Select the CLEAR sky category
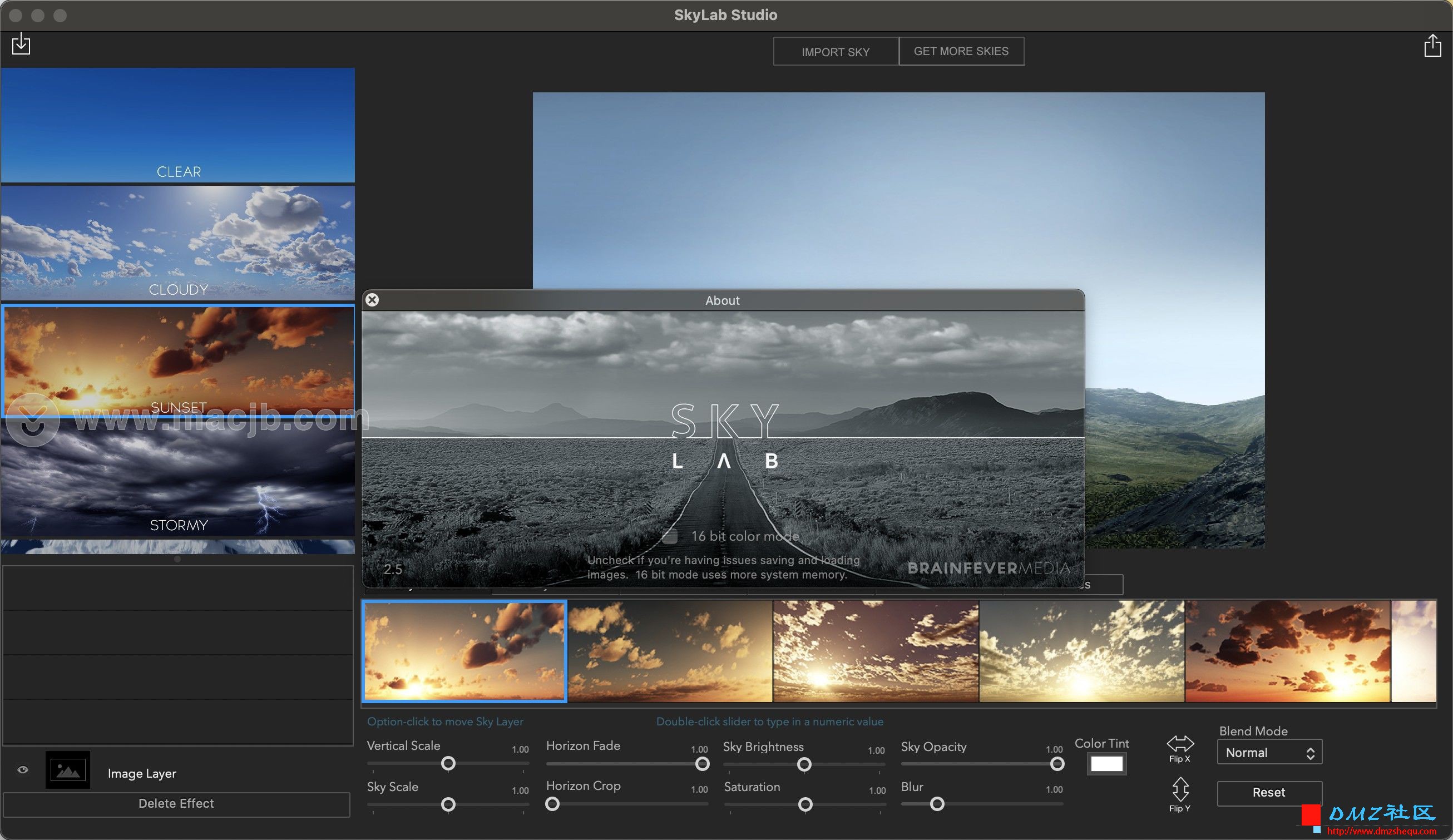Viewport: 1453px width, 840px height. [x=177, y=125]
